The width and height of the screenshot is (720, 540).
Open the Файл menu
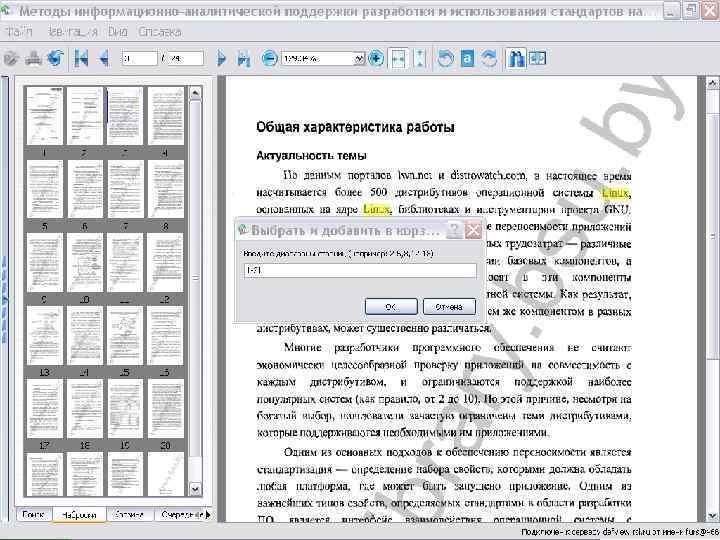tap(19, 32)
